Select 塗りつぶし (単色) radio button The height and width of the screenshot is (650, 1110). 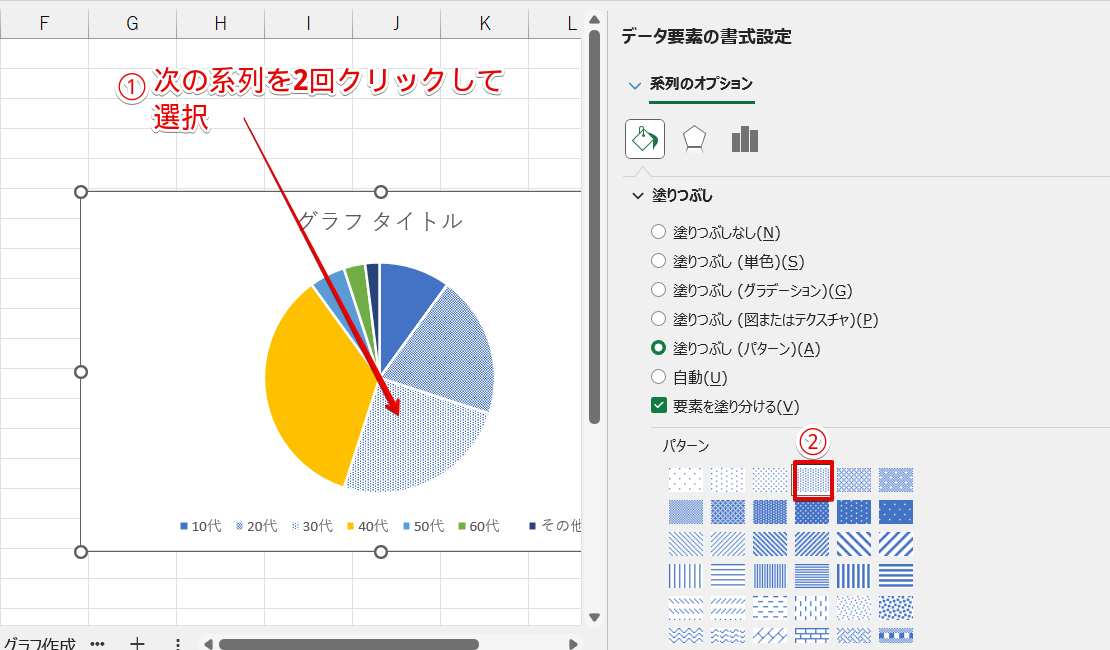coord(658,261)
